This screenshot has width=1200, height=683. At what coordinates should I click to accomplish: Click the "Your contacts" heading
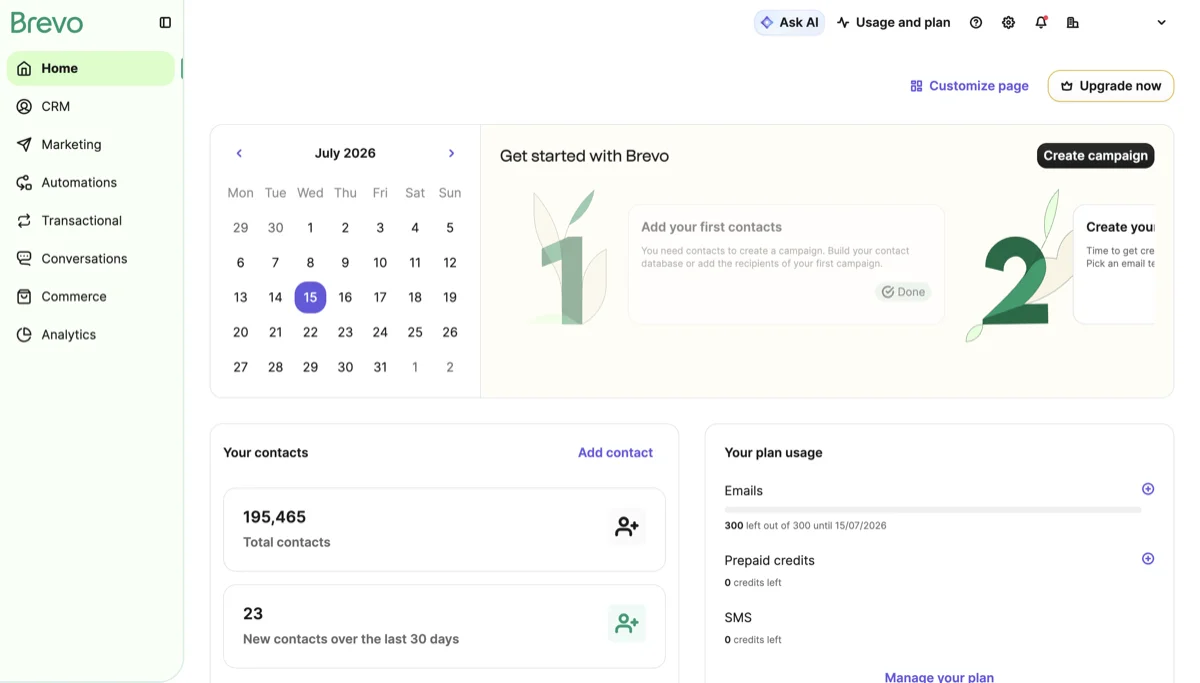tap(266, 452)
